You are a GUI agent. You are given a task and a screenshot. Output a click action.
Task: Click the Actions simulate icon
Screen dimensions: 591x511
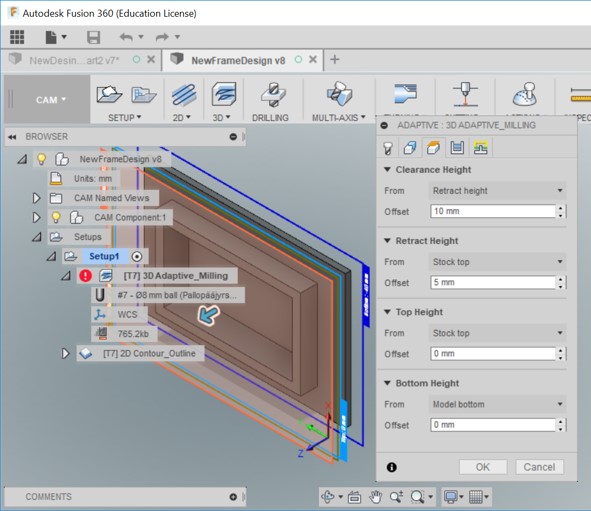click(525, 94)
